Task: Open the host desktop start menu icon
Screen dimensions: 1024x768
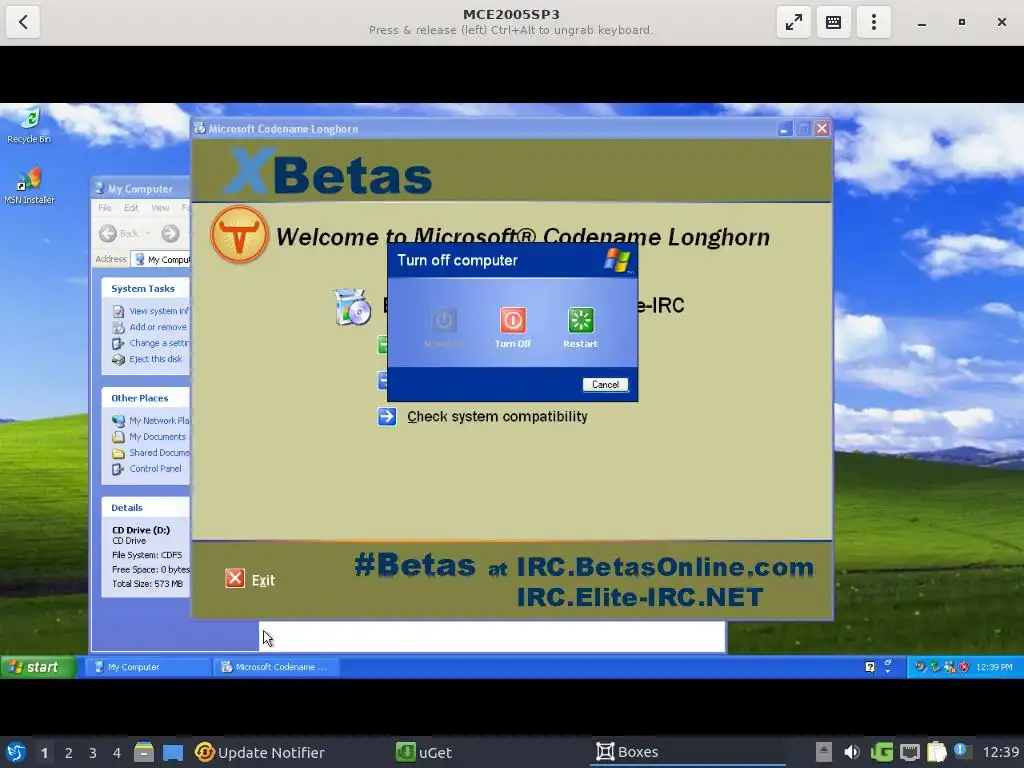Action: click(x=16, y=752)
